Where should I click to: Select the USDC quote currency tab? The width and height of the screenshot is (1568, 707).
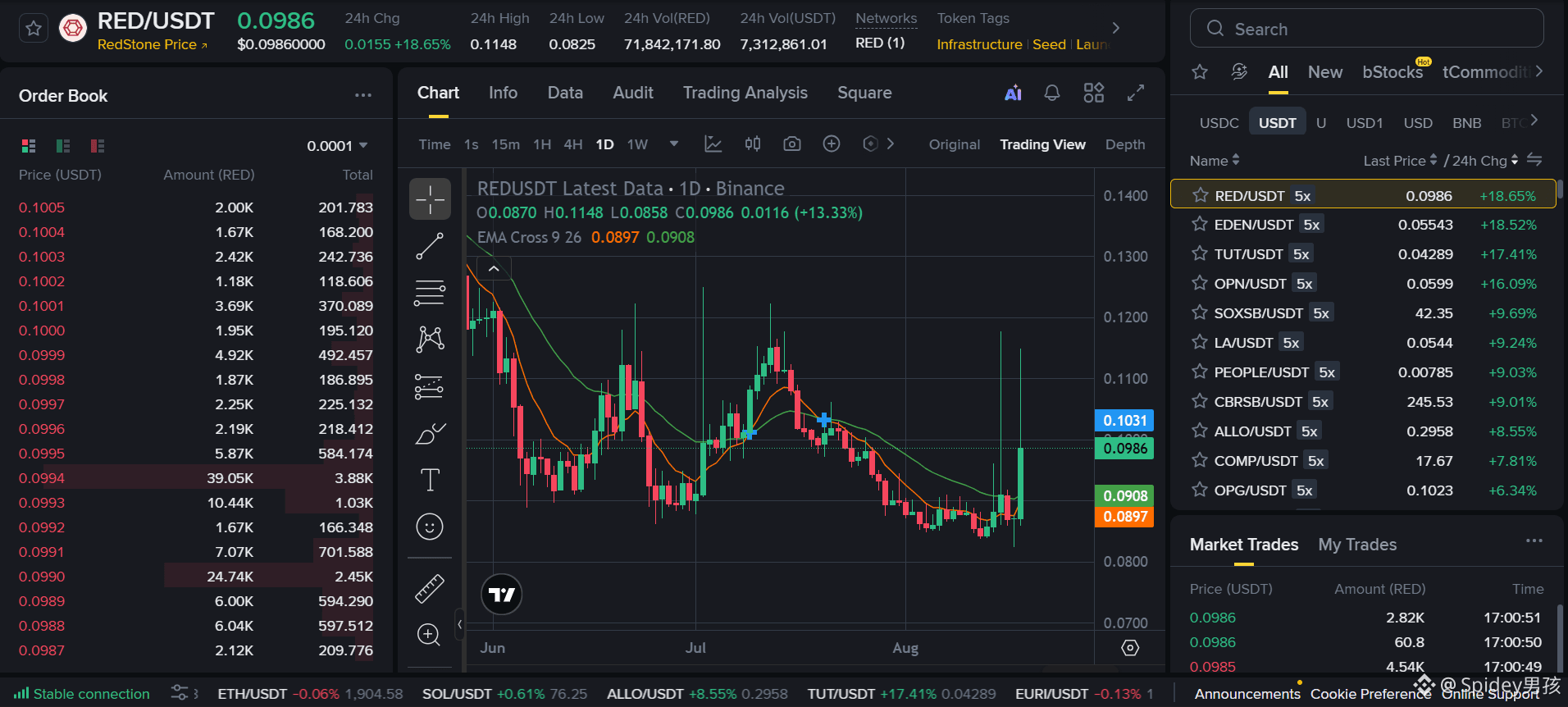(1219, 123)
